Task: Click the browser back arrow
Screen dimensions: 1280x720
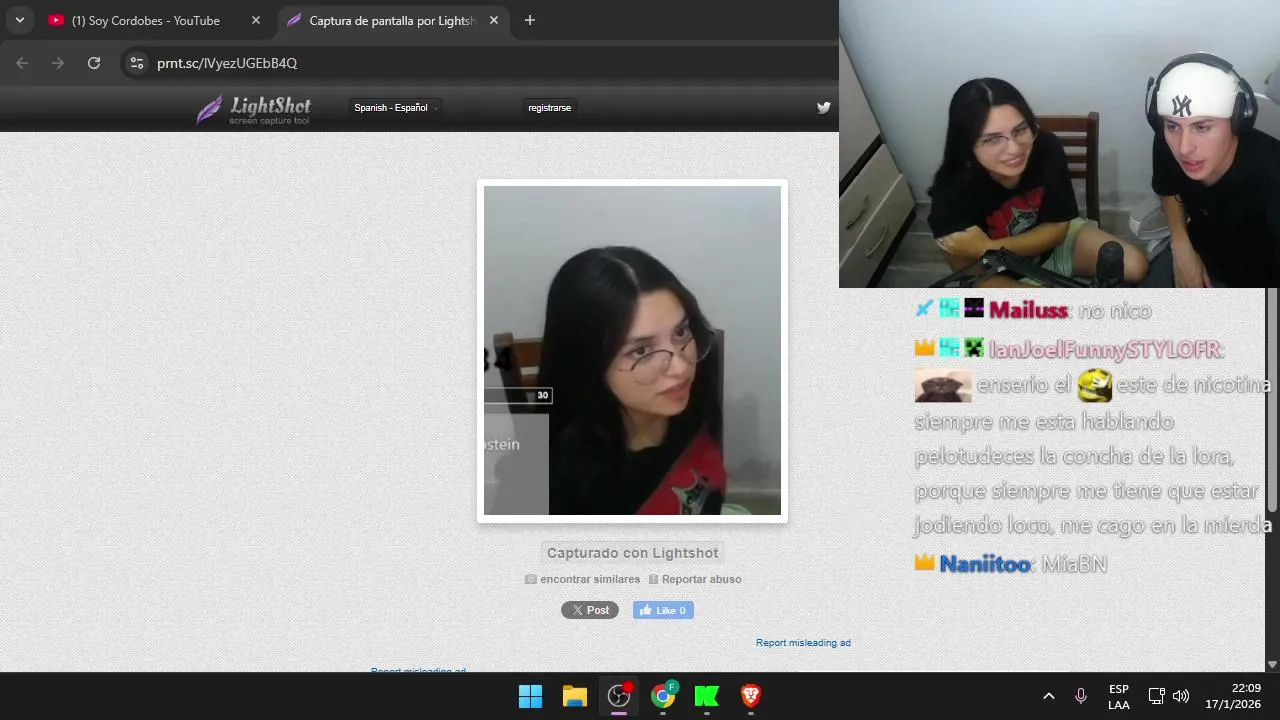Action: tap(22, 63)
